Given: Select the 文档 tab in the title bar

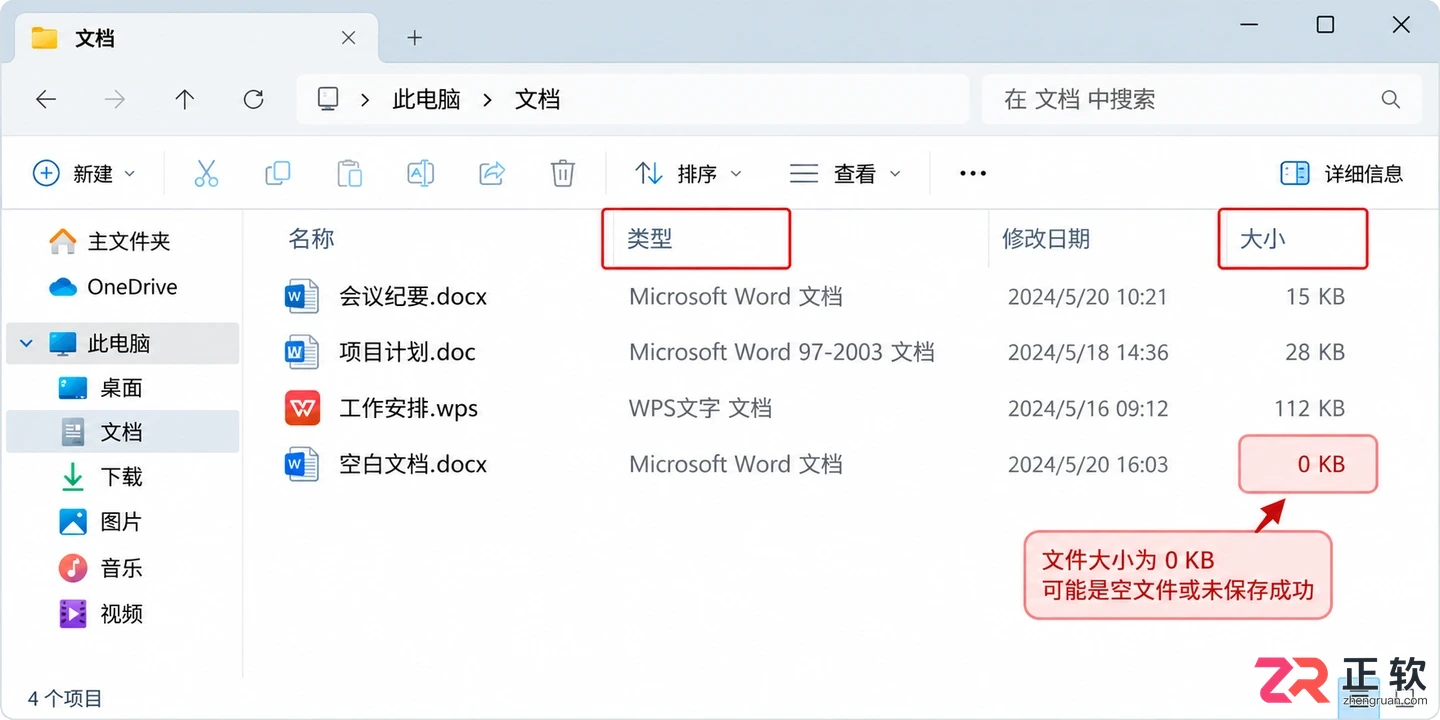Looking at the screenshot, I should pos(196,38).
